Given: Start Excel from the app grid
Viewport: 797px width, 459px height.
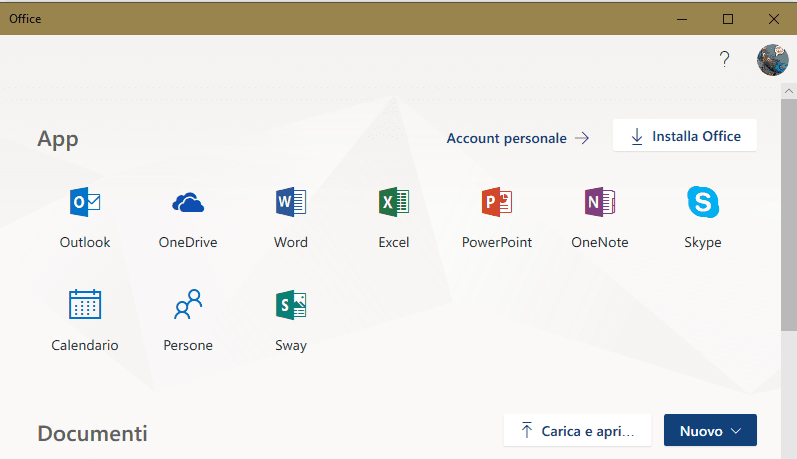Looking at the screenshot, I should click(394, 203).
